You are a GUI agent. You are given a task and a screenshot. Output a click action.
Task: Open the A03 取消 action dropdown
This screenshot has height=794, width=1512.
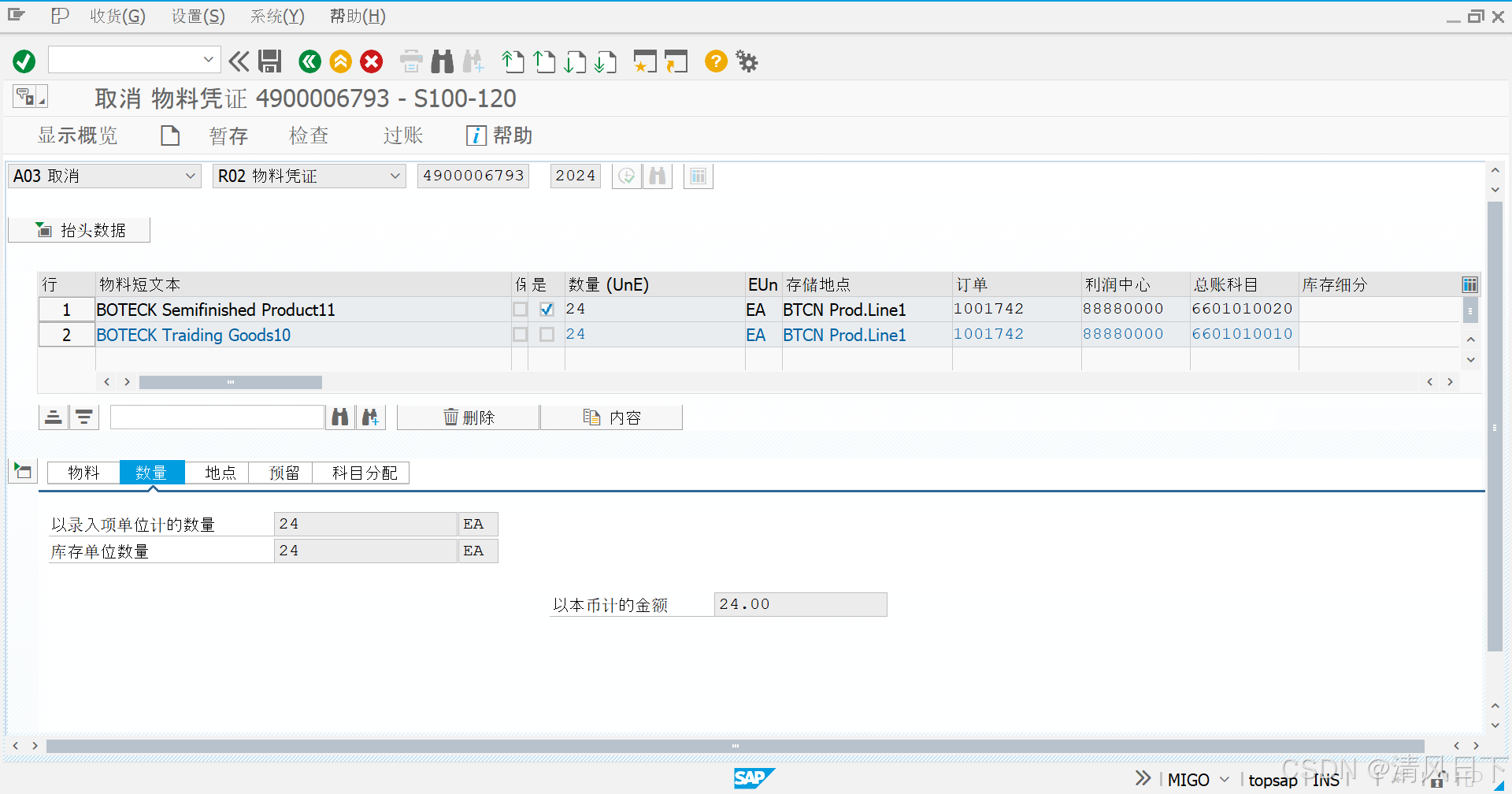[190, 176]
